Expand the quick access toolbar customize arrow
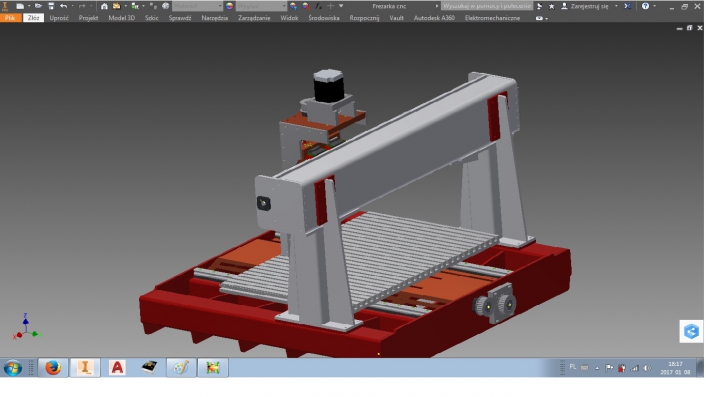This screenshot has height=397, width=706. (x=341, y=6)
